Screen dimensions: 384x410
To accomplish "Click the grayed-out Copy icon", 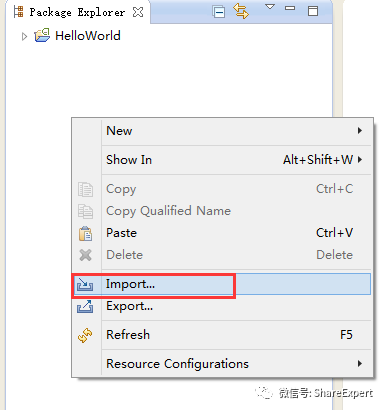I will (85, 189).
